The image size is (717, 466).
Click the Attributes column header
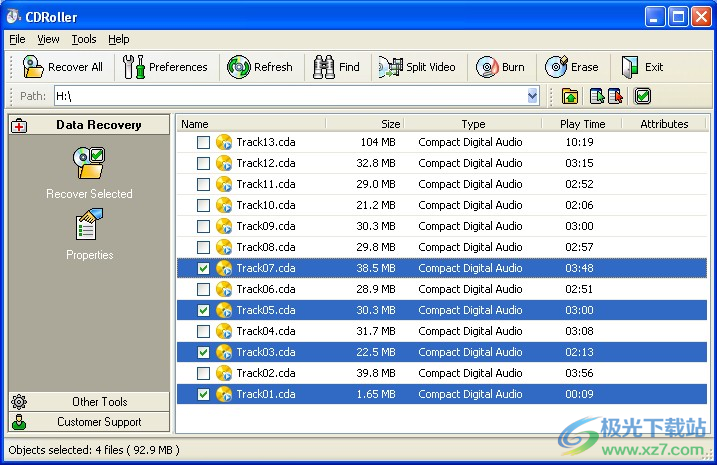[x=664, y=124]
